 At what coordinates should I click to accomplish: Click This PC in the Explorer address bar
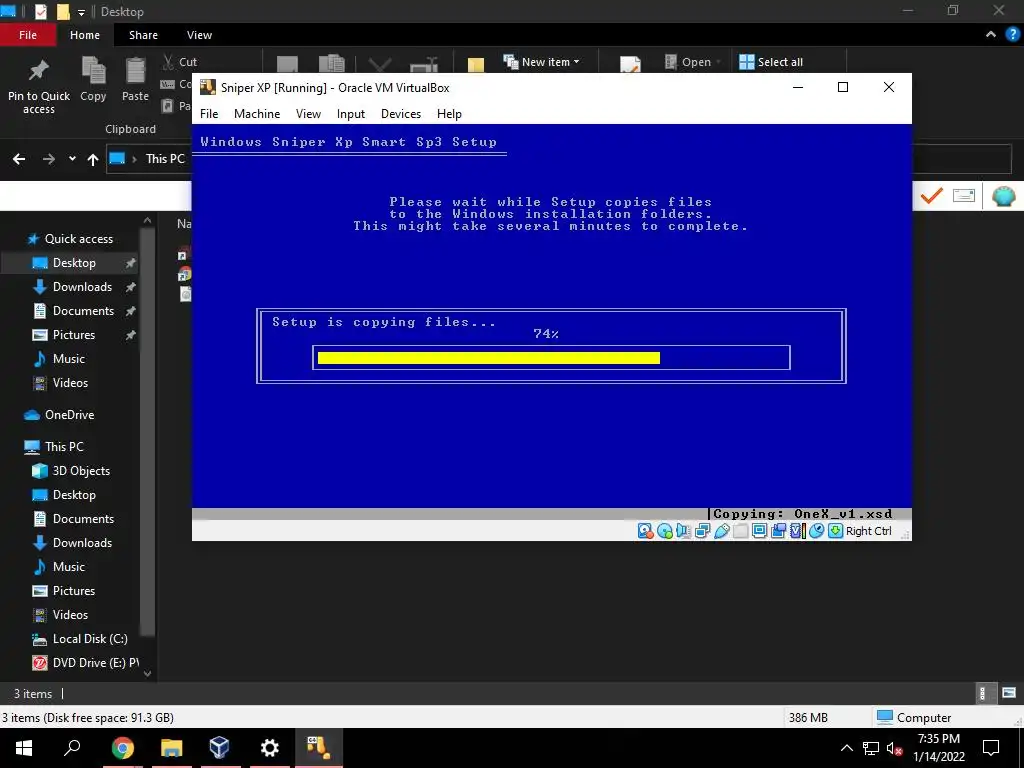coord(165,159)
